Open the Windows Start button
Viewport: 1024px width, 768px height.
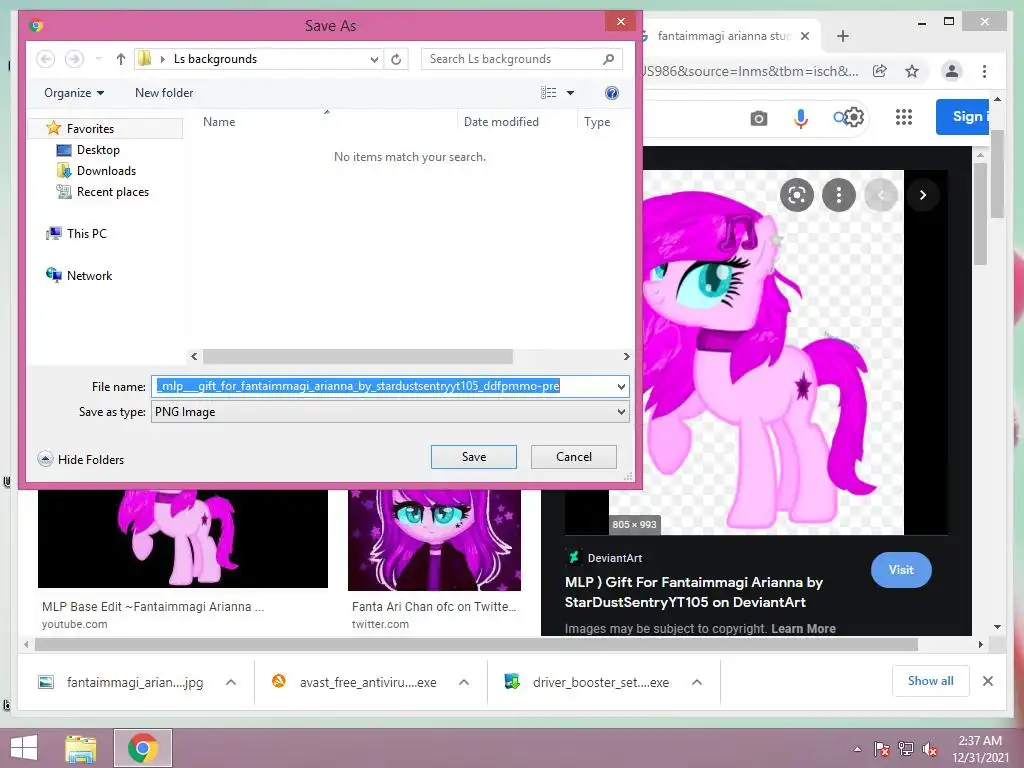pos(24,748)
